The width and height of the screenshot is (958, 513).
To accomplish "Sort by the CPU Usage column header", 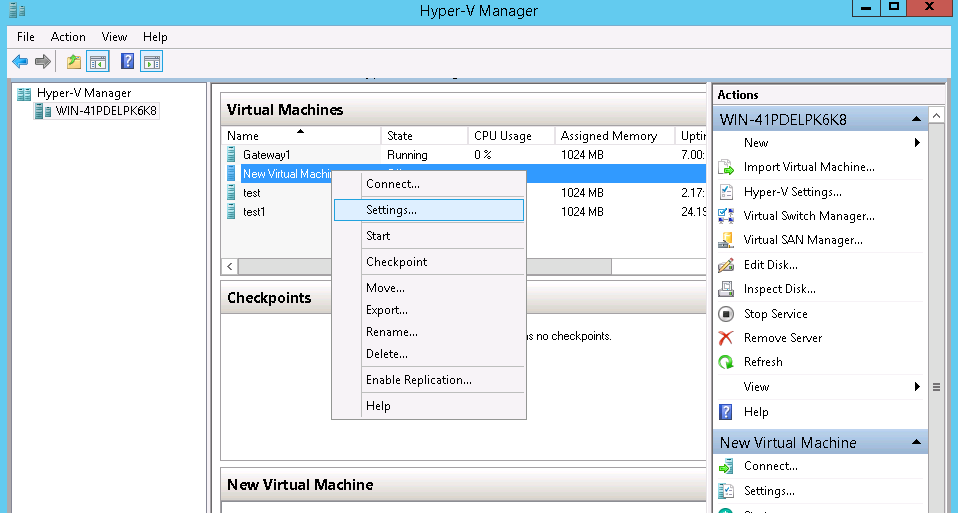I will pos(511,136).
